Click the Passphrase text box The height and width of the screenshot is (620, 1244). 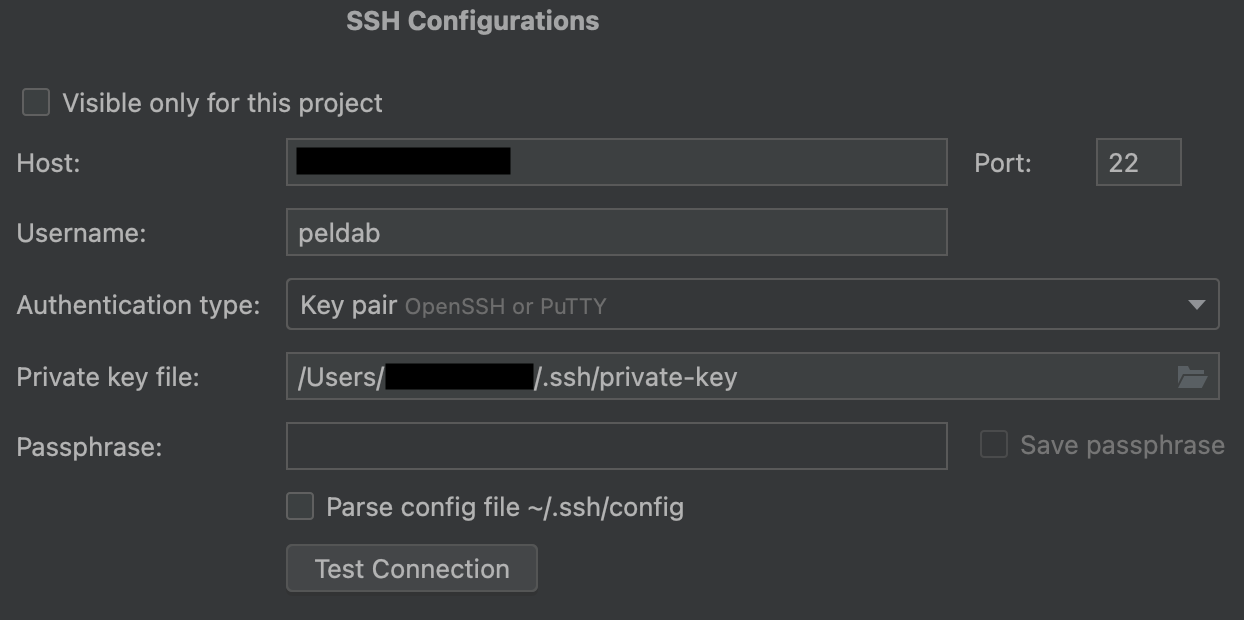click(615, 446)
